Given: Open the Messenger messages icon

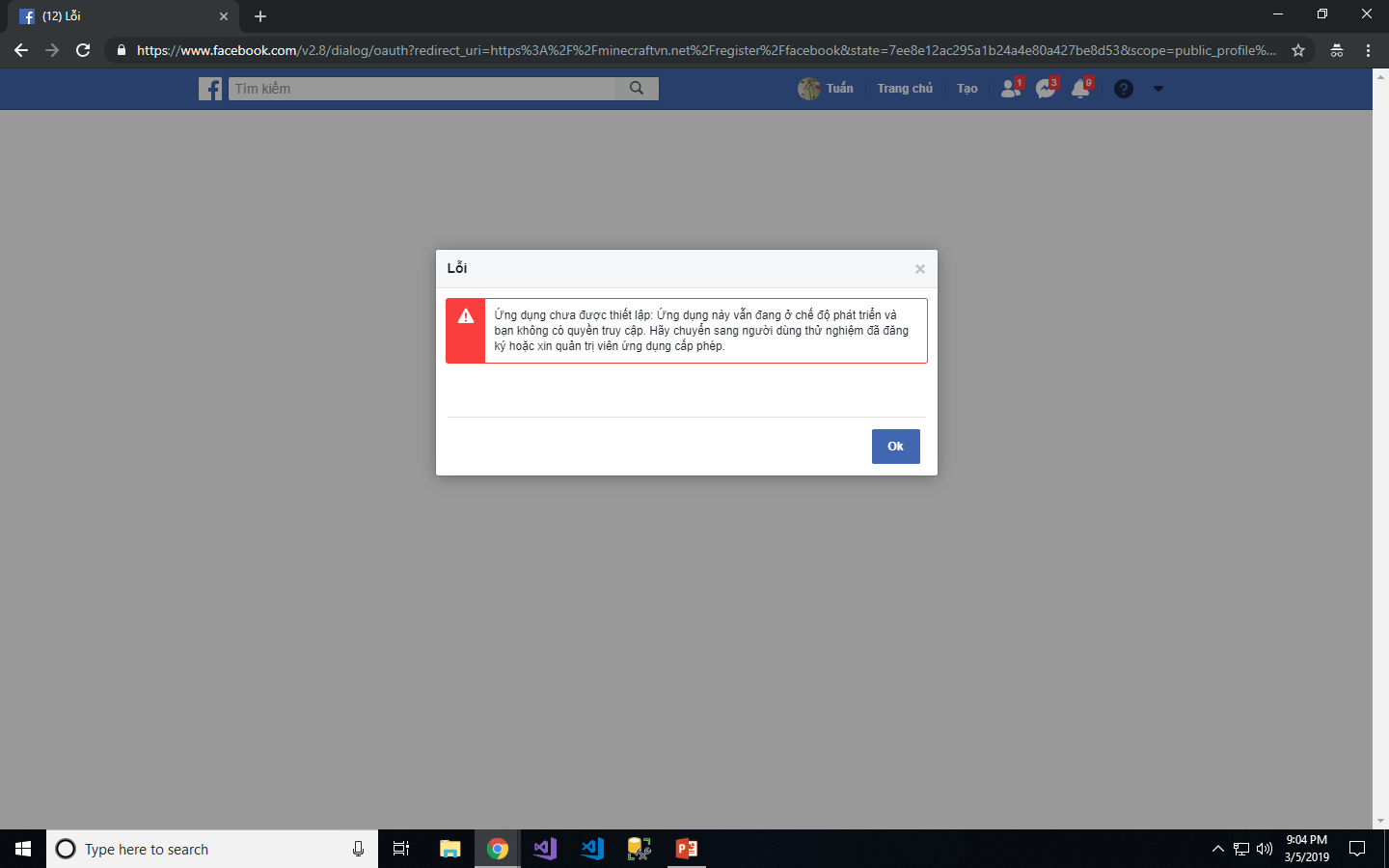Looking at the screenshot, I should pyautogui.click(x=1046, y=89).
